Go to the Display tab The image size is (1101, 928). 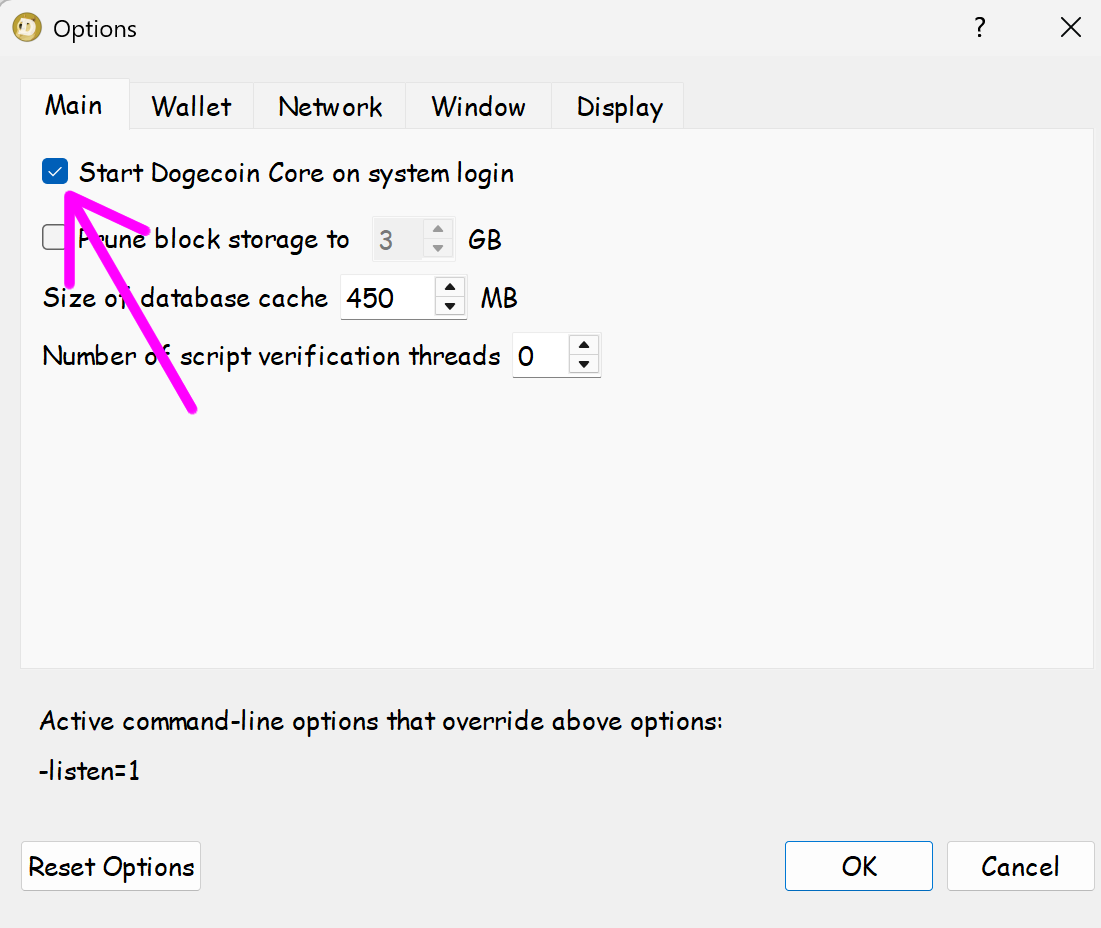coord(618,107)
